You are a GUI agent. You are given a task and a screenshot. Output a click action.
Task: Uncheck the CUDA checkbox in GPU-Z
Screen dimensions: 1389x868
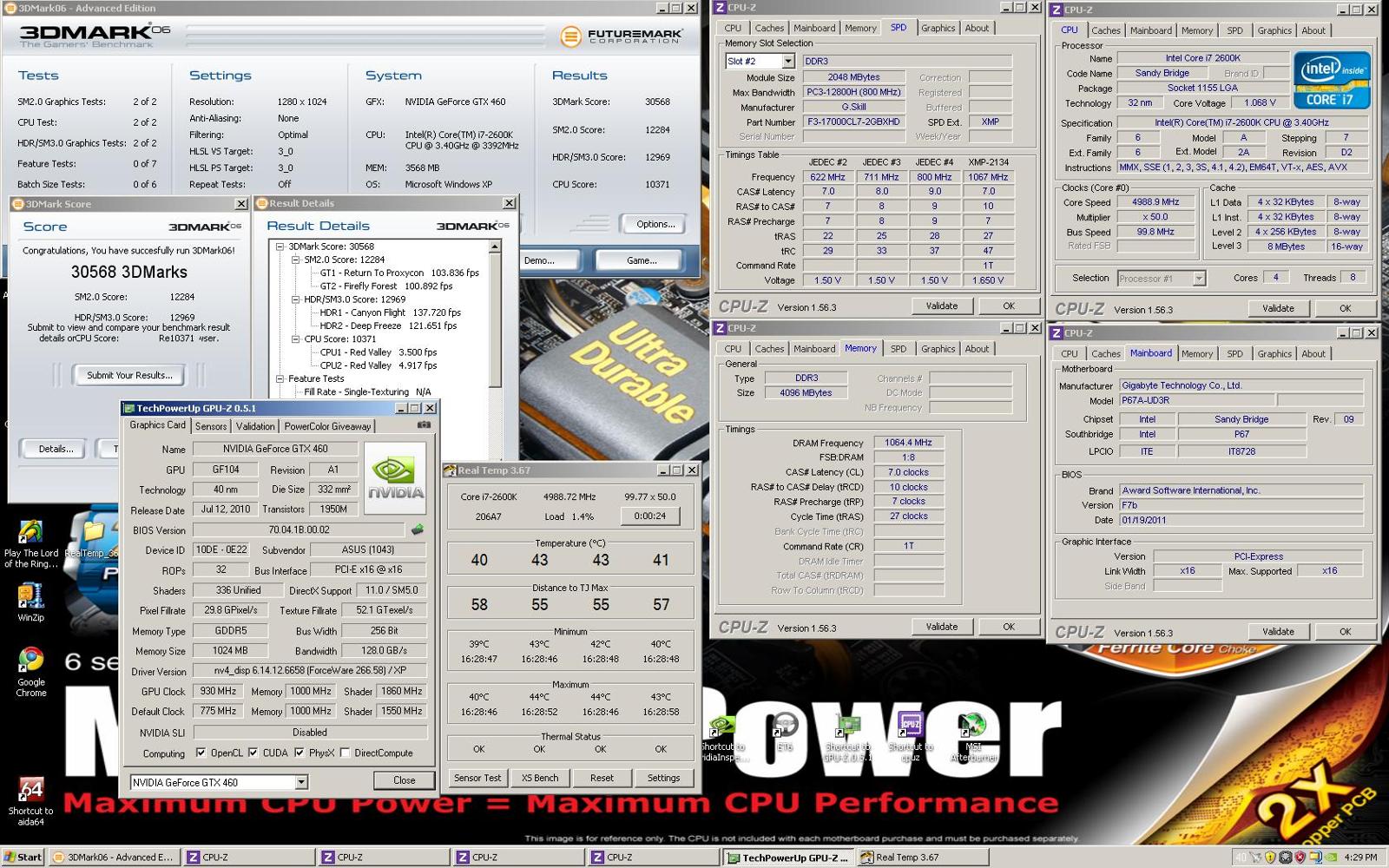click(253, 753)
